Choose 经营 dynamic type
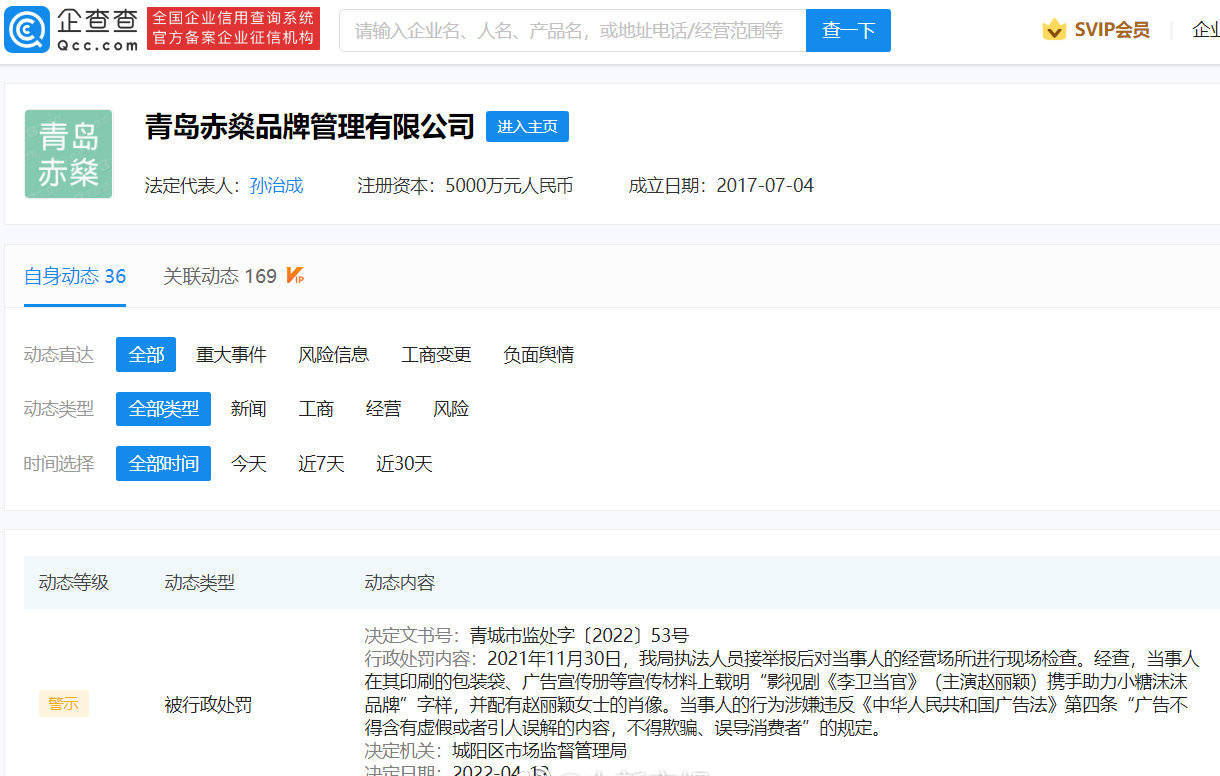This screenshot has width=1220, height=776. [383, 409]
